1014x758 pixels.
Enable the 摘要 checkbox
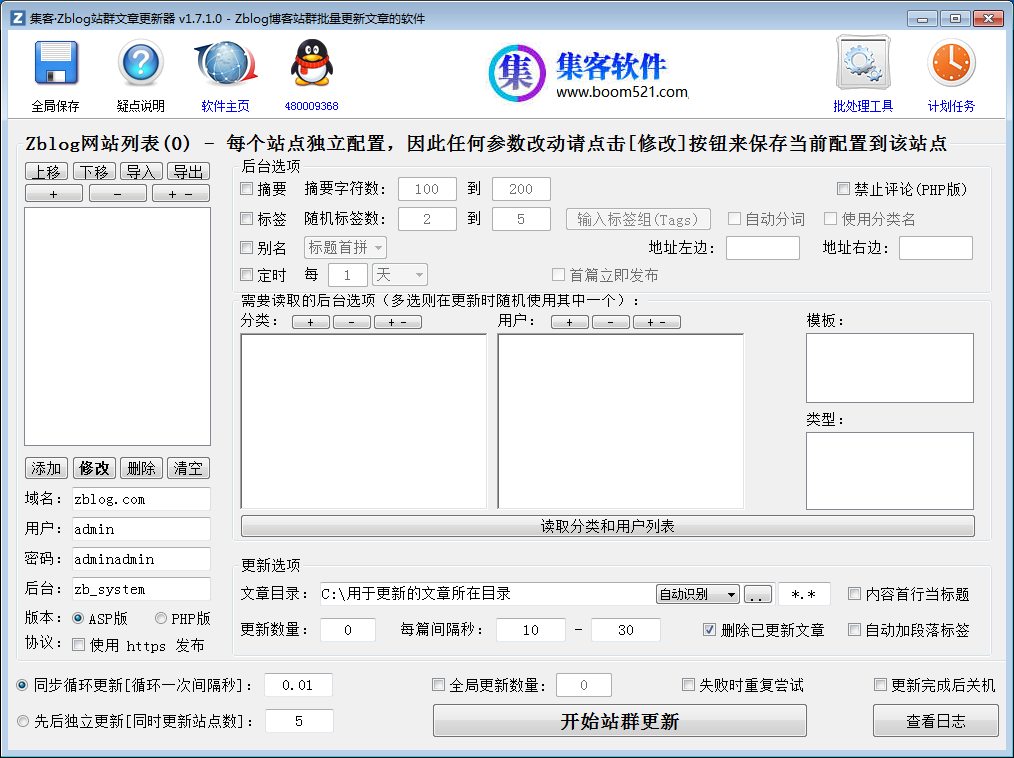(x=246, y=189)
